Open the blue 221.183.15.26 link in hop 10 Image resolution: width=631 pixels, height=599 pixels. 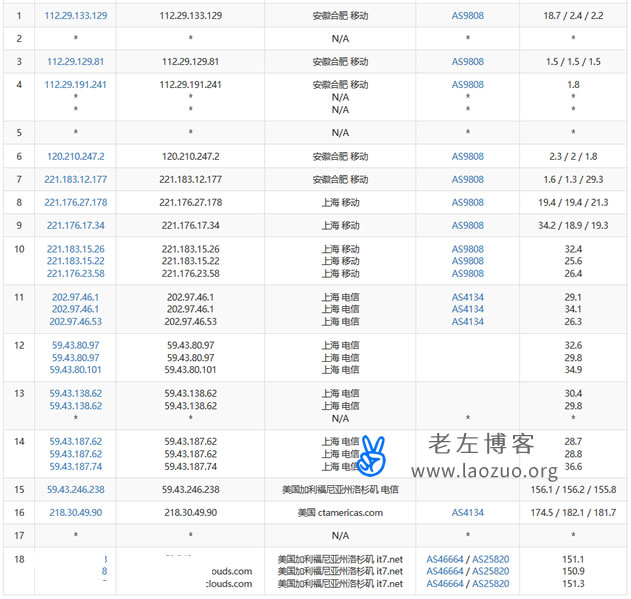[76, 249]
